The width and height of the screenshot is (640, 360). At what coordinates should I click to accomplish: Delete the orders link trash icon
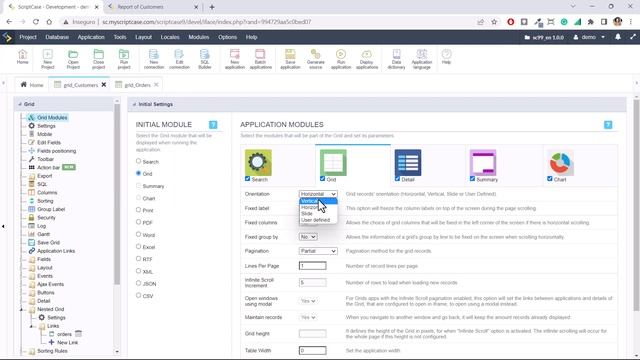tap(78, 334)
